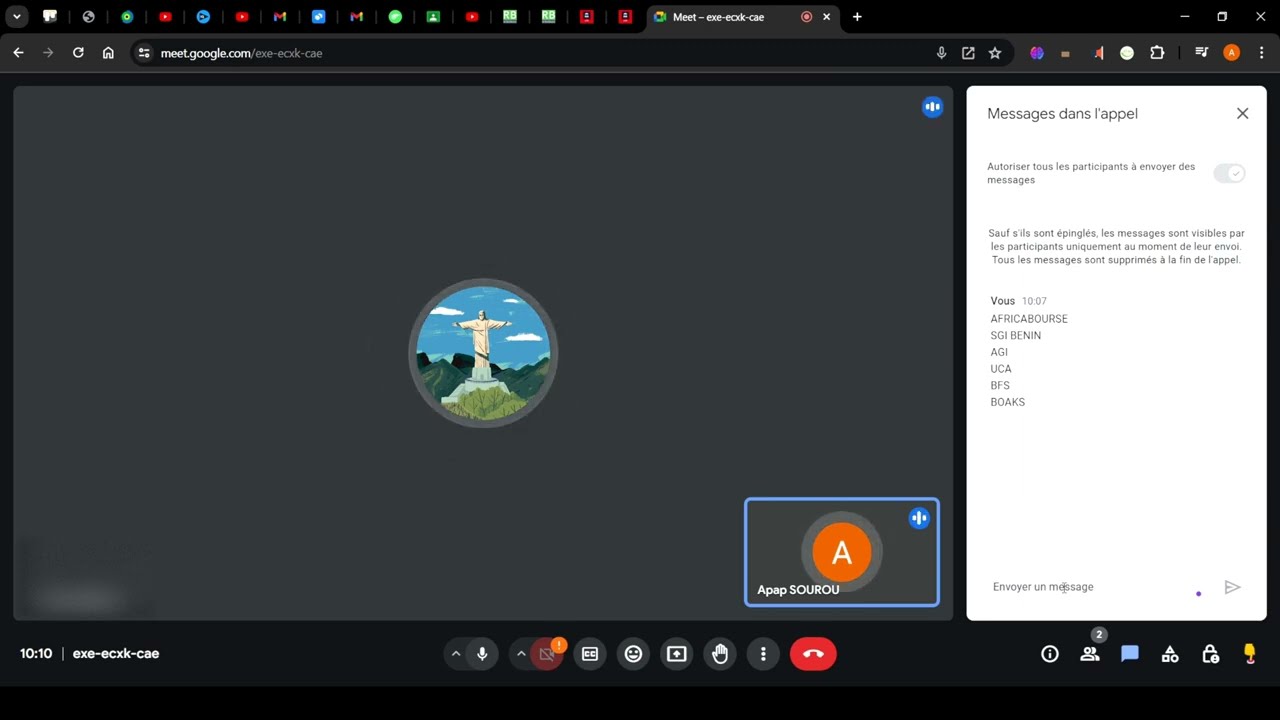Open the Chrome extensions puzzle icon

pyautogui.click(x=1157, y=53)
